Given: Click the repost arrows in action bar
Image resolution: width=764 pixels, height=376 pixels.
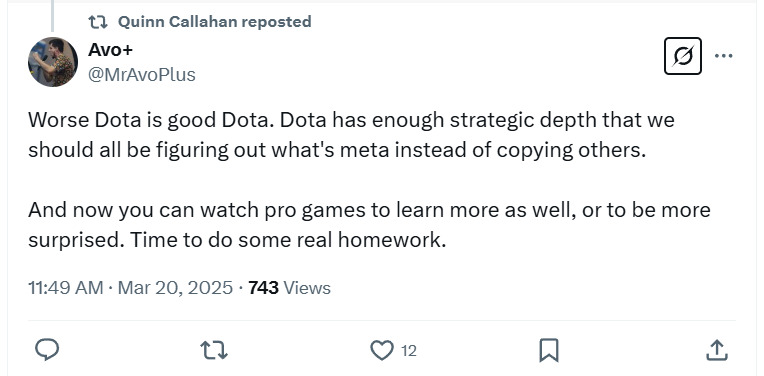Looking at the screenshot, I should [x=214, y=350].
